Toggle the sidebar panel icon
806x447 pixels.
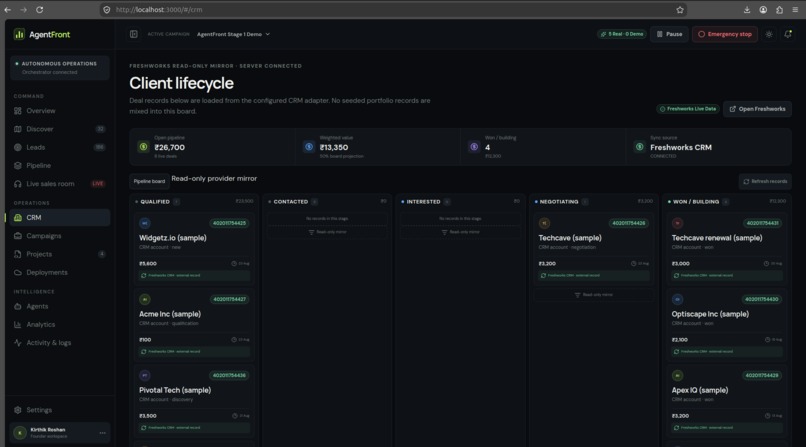click(x=134, y=34)
